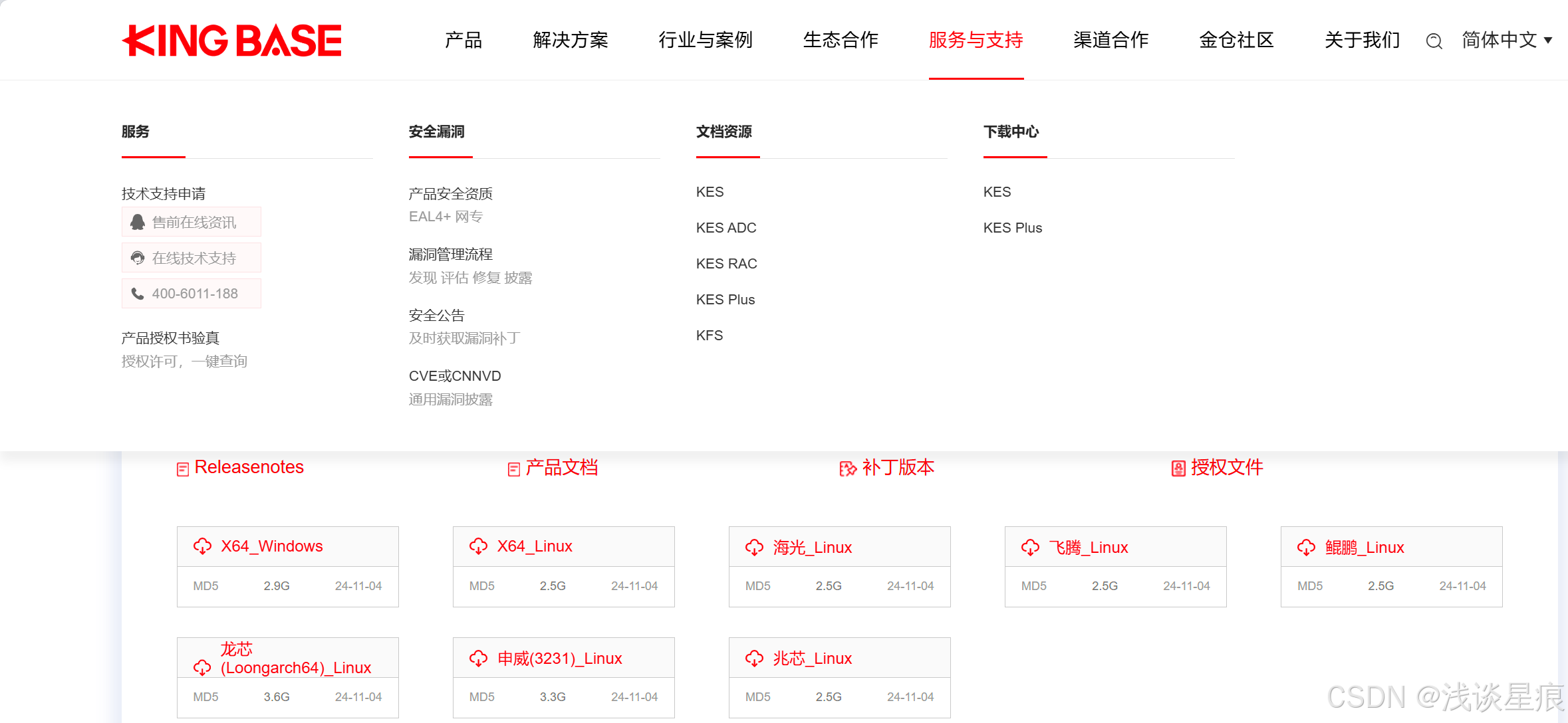The image size is (1568, 723).
Task: Click the 飞腾_Linux cloud download icon
Action: tap(1030, 548)
